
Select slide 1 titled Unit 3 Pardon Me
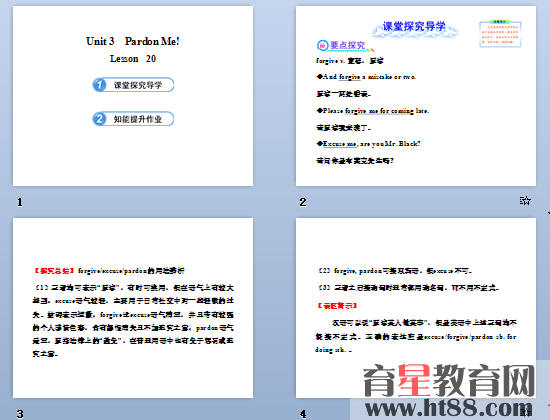[x=133, y=96]
